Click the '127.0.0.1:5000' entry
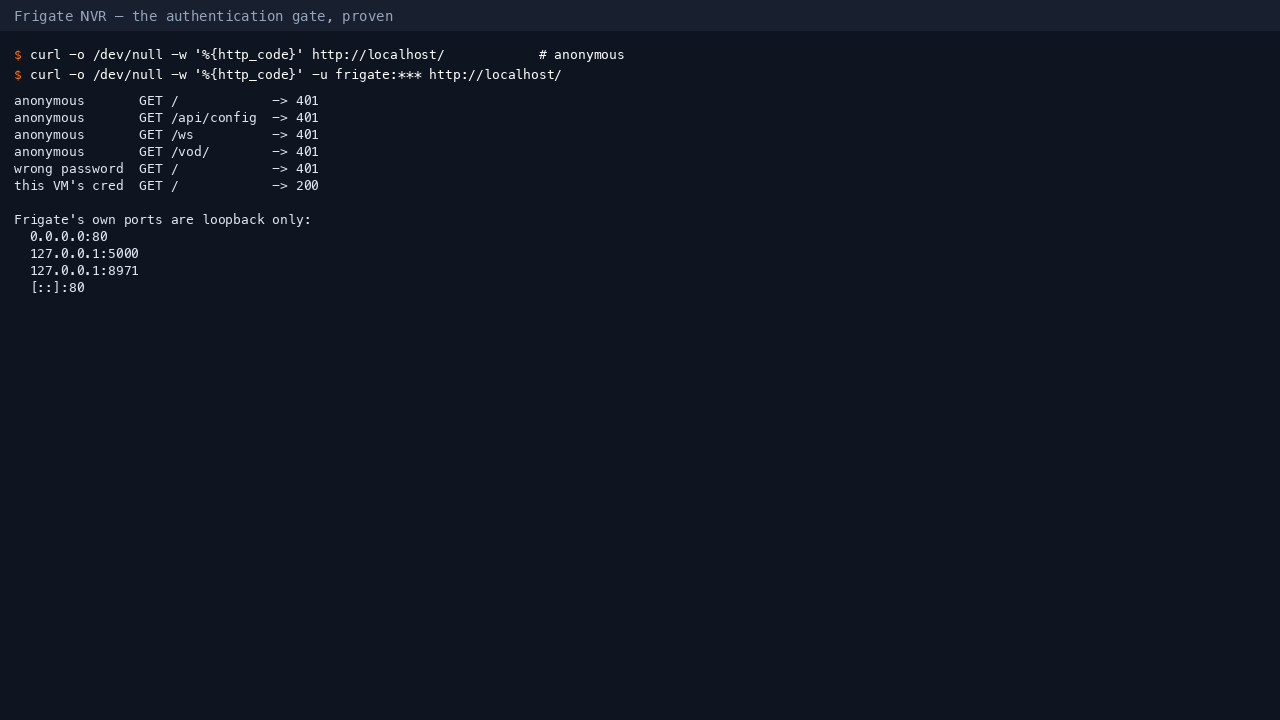The image size is (1280, 720). 84,254
